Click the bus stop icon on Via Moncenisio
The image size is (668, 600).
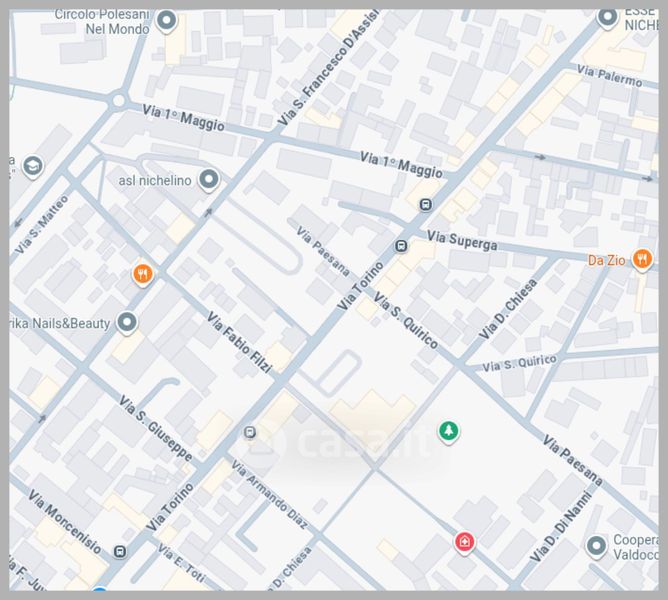coord(120,551)
